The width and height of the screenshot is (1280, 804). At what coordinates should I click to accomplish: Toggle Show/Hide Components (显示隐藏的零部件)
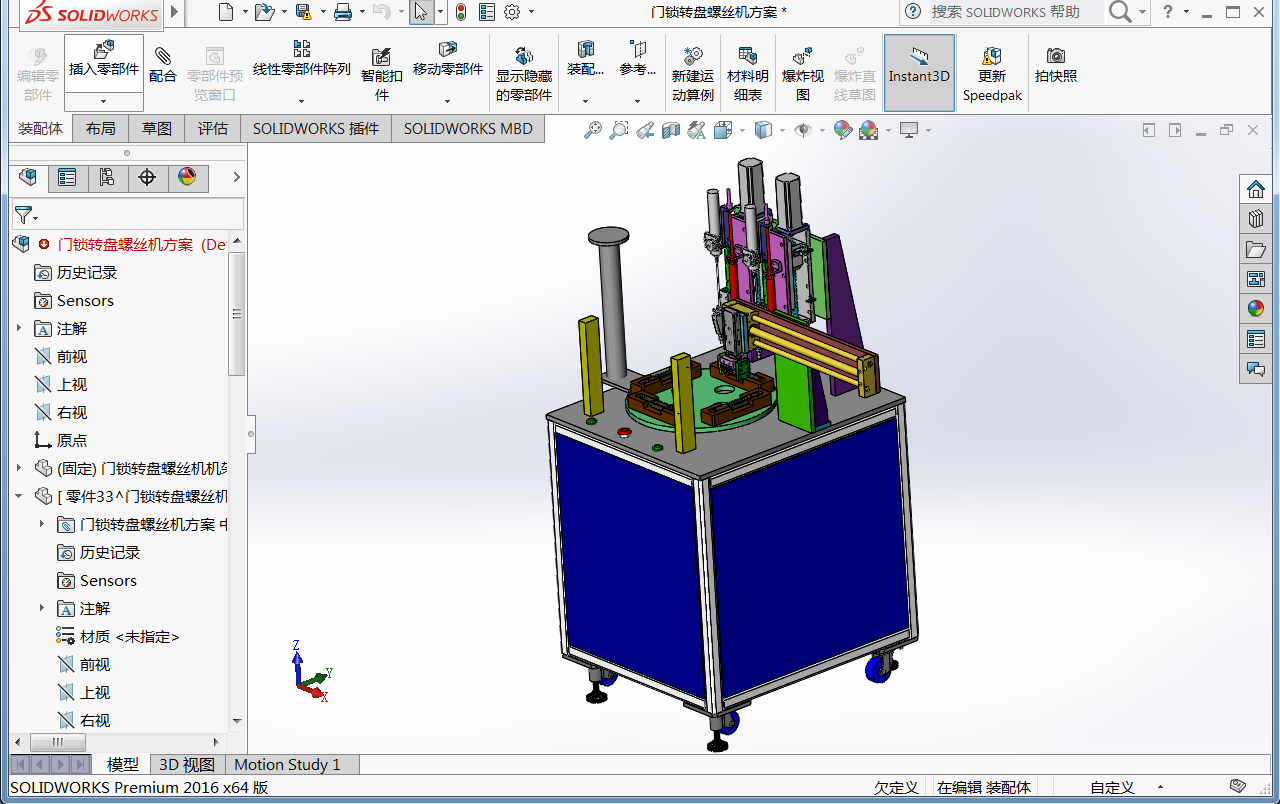pyautogui.click(x=523, y=58)
